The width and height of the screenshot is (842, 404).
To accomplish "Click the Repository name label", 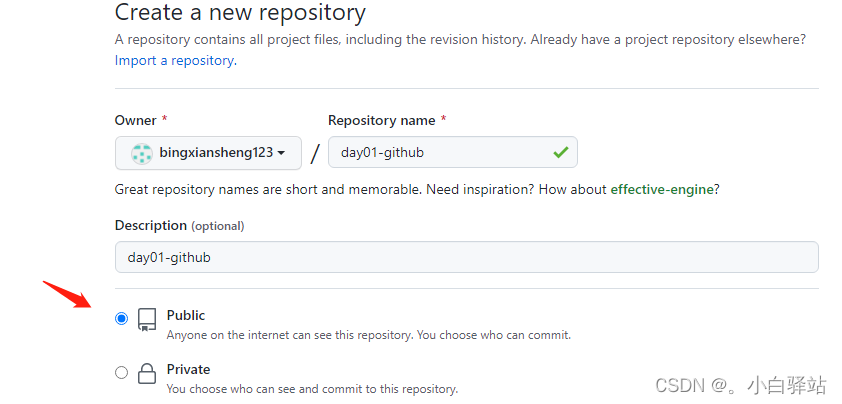I will pos(382,120).
